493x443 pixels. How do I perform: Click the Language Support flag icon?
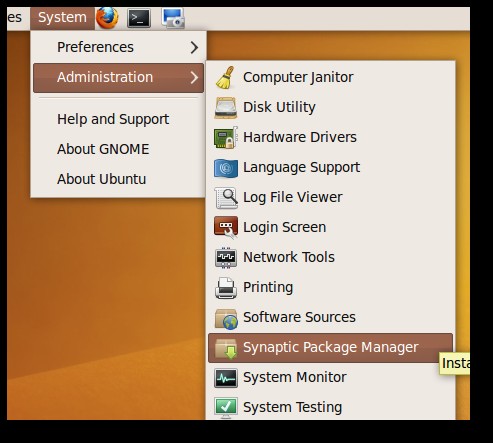click(x=226, y=168)
